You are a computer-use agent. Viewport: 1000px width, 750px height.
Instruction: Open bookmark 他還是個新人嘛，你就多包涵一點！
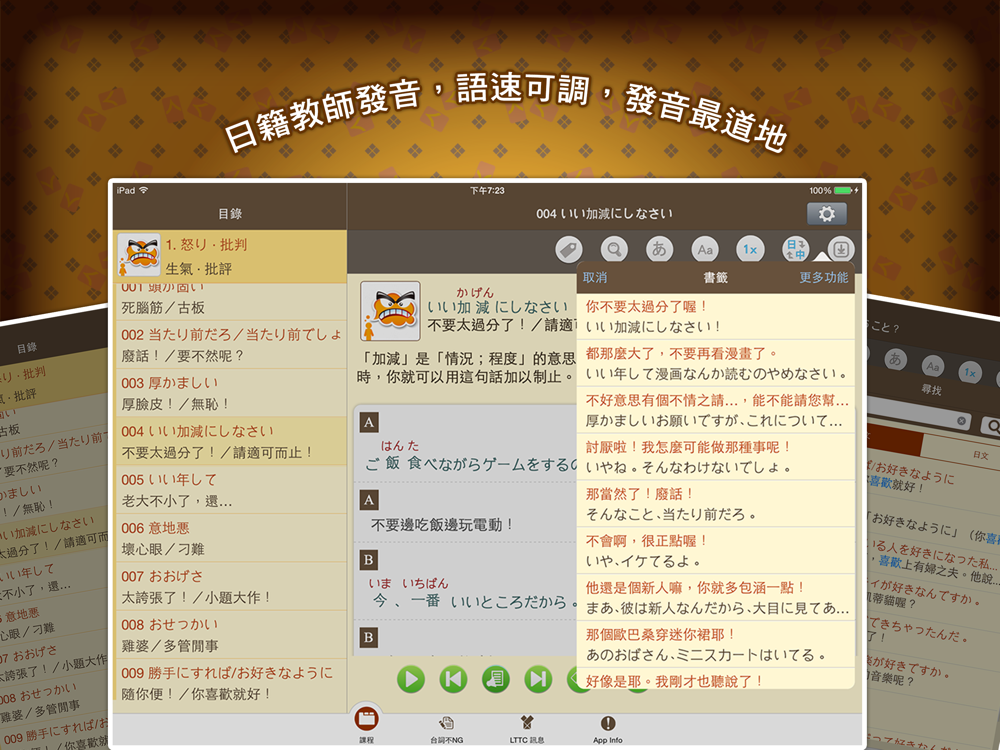[716, 598]
